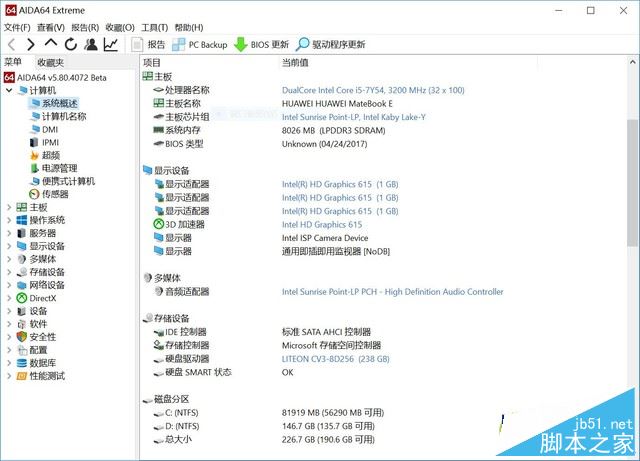Viewport: 640px width, 461px height.
Task: Select AIDA64 v5.80.4072 Beta root node
Action: (x=61, y=78)
